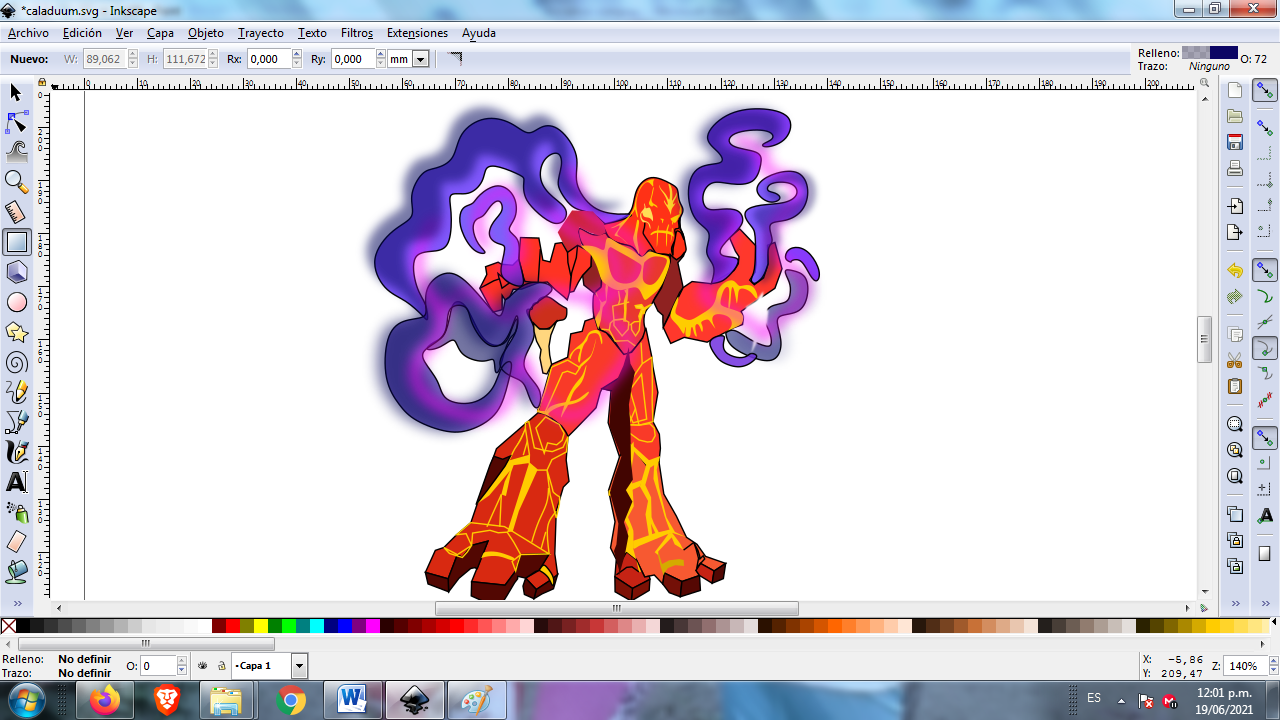This screenshot has width=1280, height=720.
Task: Open the Archivo menu
Action: (x=28, y=33)
